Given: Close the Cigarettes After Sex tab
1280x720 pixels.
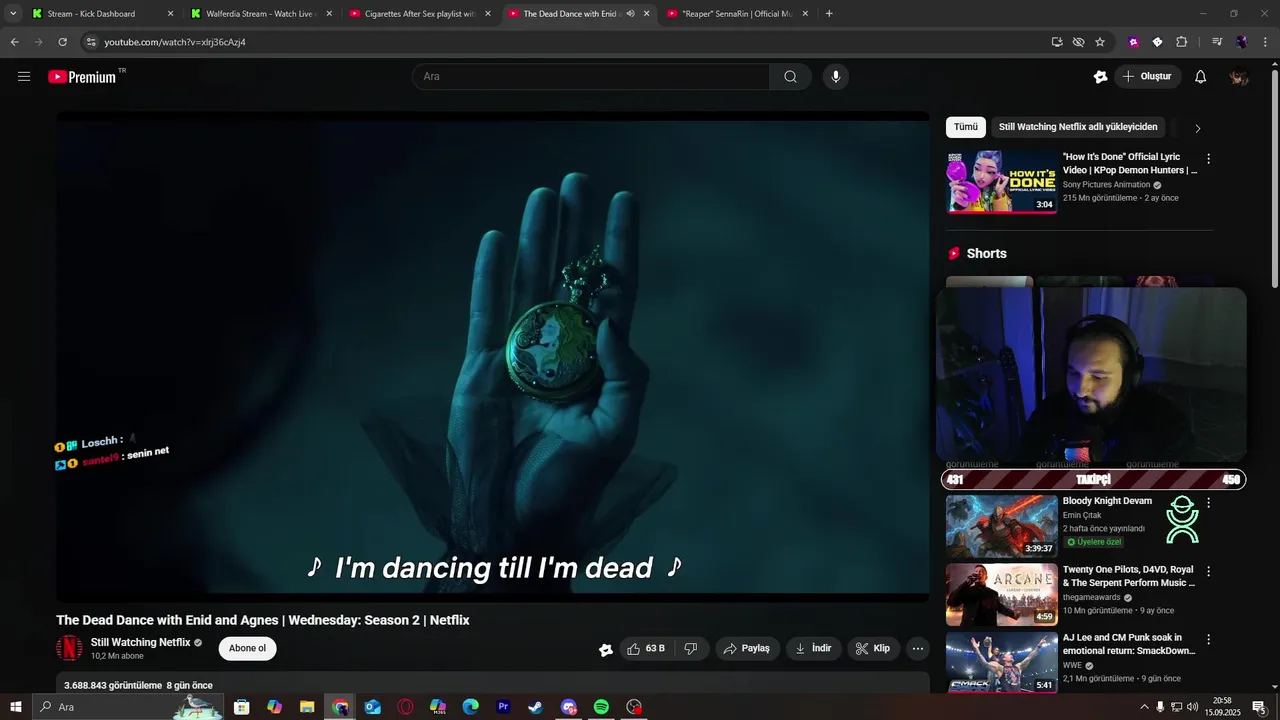Looking at the screenshot, I should click(488, 14).
